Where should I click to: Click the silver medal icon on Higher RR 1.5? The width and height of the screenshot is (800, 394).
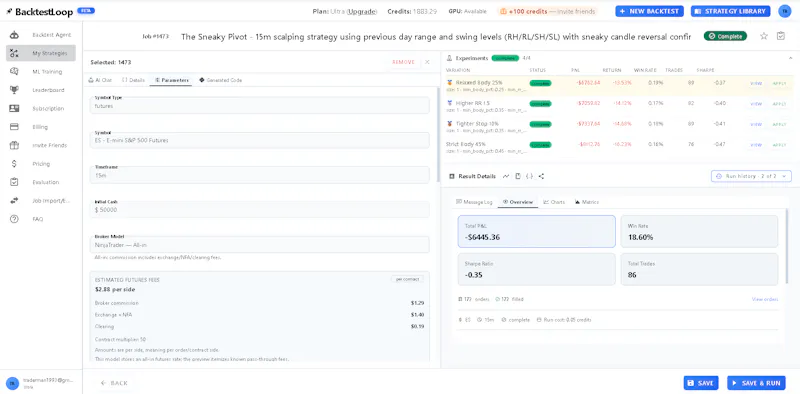click(x=449, y=103)
